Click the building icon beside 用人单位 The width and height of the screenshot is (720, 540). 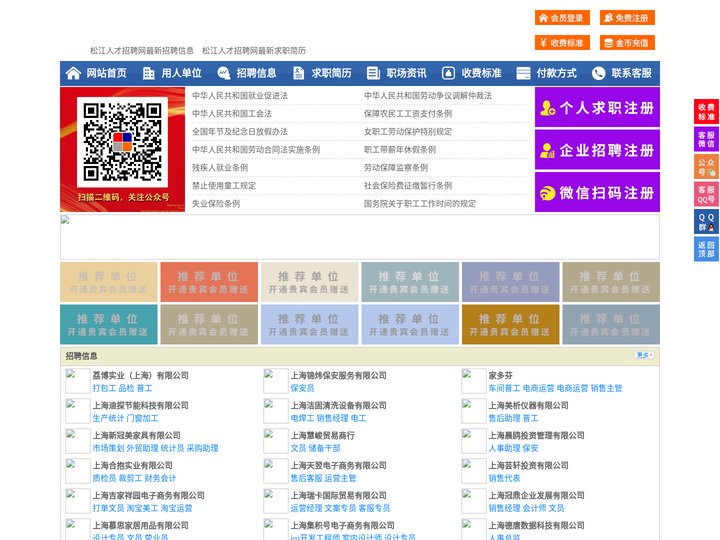tap(148, 73)
